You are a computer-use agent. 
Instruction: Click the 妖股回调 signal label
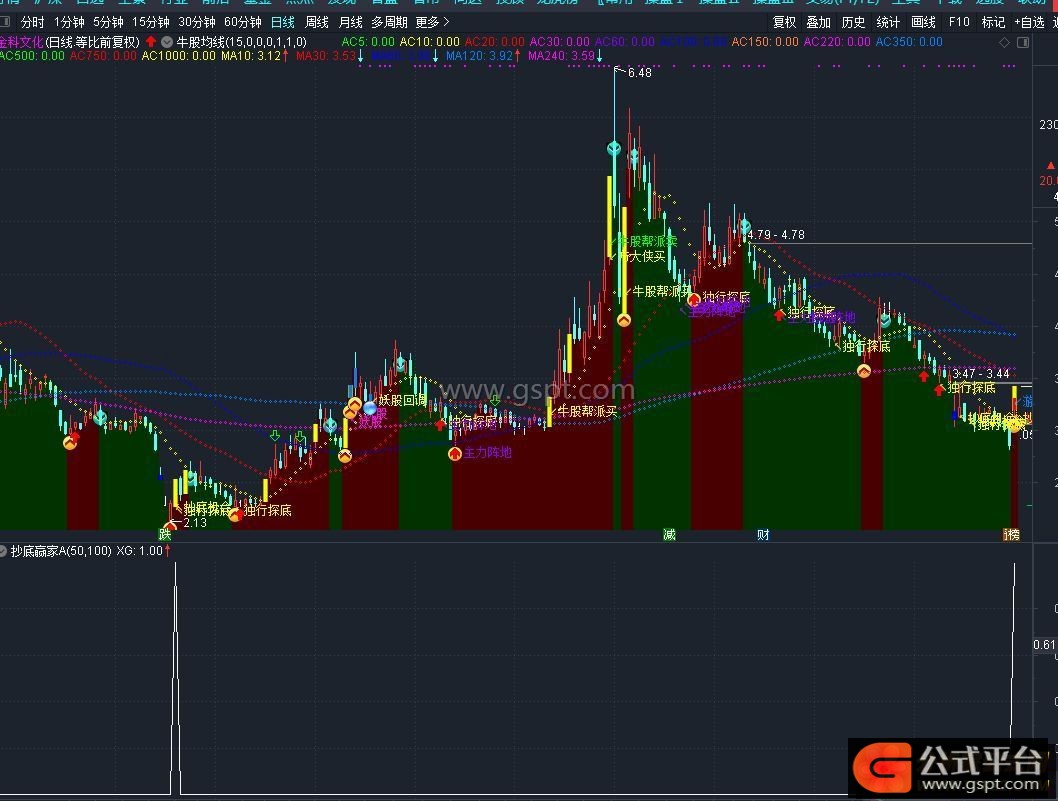(402, 400)
